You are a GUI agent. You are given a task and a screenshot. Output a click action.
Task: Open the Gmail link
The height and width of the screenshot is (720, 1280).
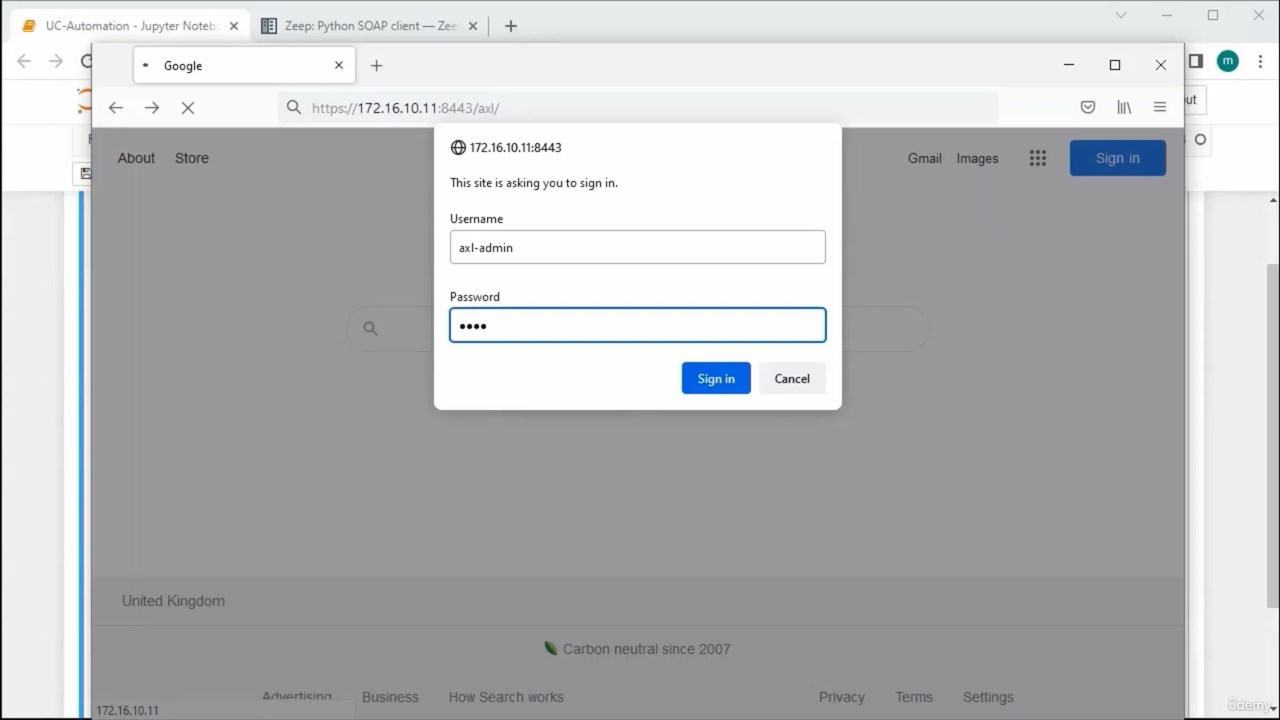pyautogui.click(x=925, y=158)
